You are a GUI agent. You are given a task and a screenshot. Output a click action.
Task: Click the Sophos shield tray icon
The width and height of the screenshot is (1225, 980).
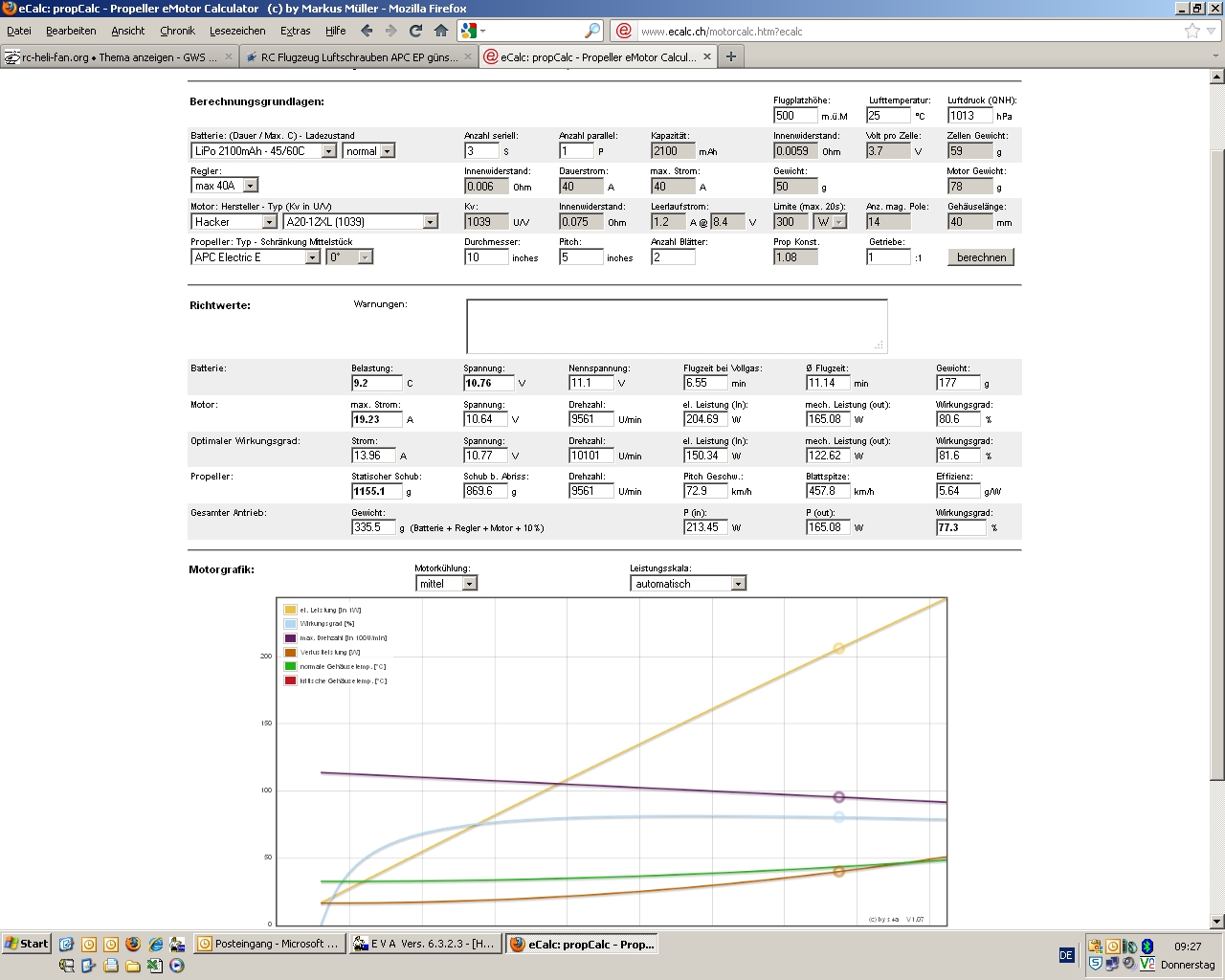point(1096,964)
